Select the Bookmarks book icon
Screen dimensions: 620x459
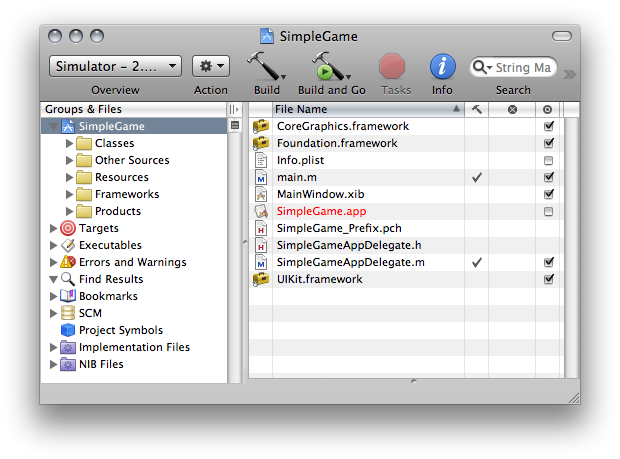click(x=68, y=296)
